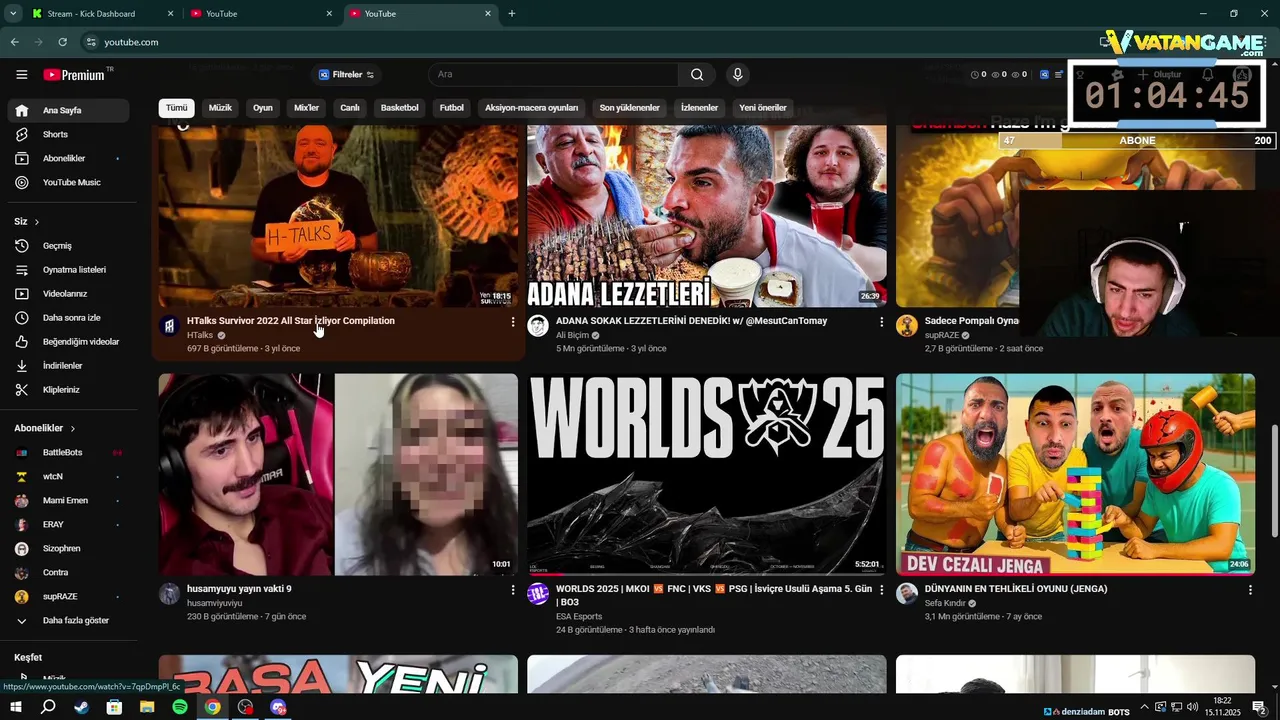This screenshot has height=720, width=1280.
Task: Open a new Chrome tab with plus
Action: click(x=512, y=14)
